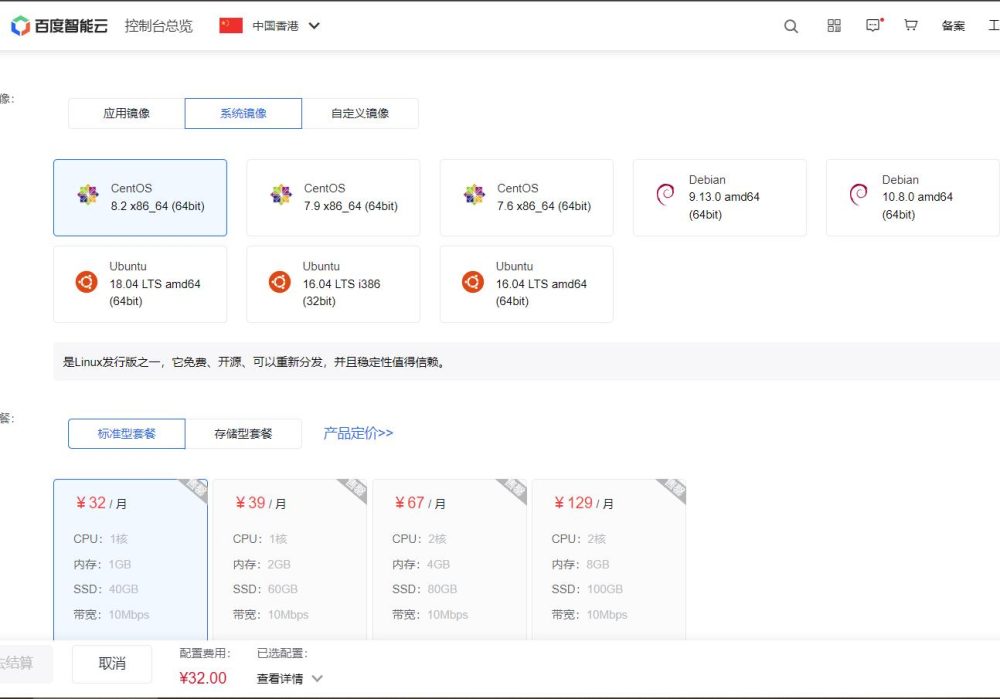Screen dimensions: 1000x699
Task: Open 产品定价>> link
Action: [358, 433]
